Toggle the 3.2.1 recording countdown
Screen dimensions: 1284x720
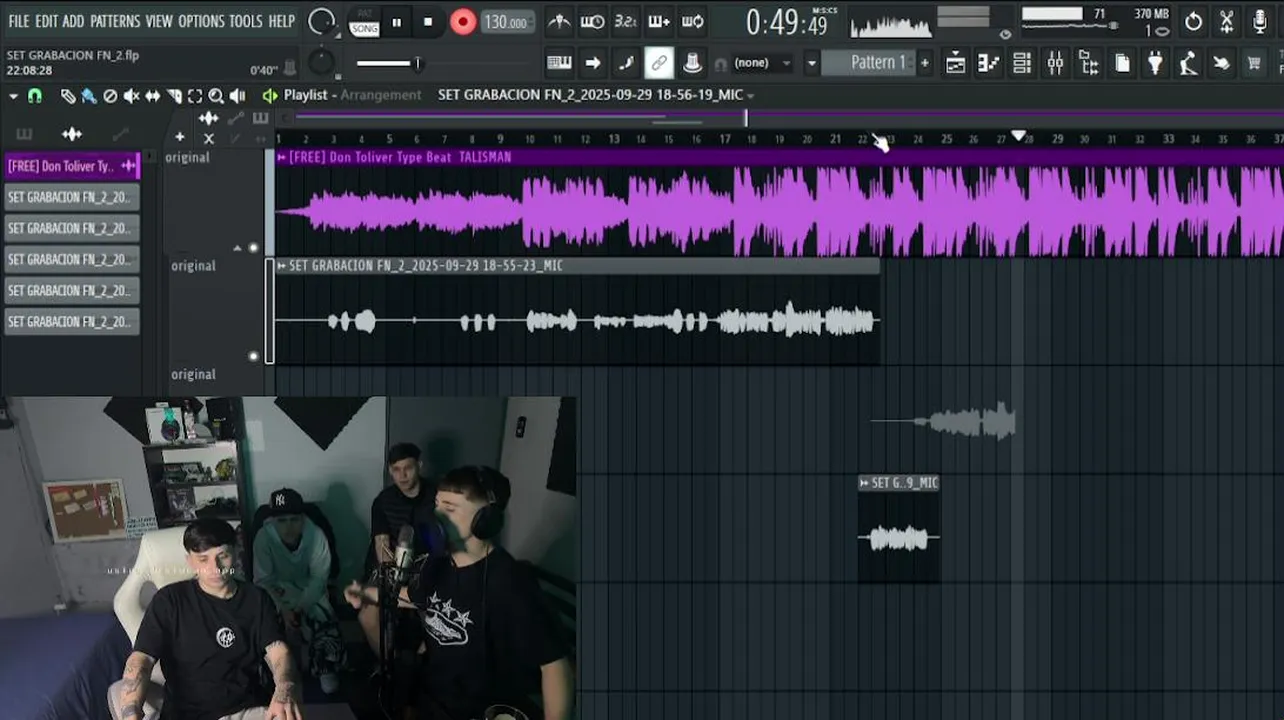click(626, 21)
